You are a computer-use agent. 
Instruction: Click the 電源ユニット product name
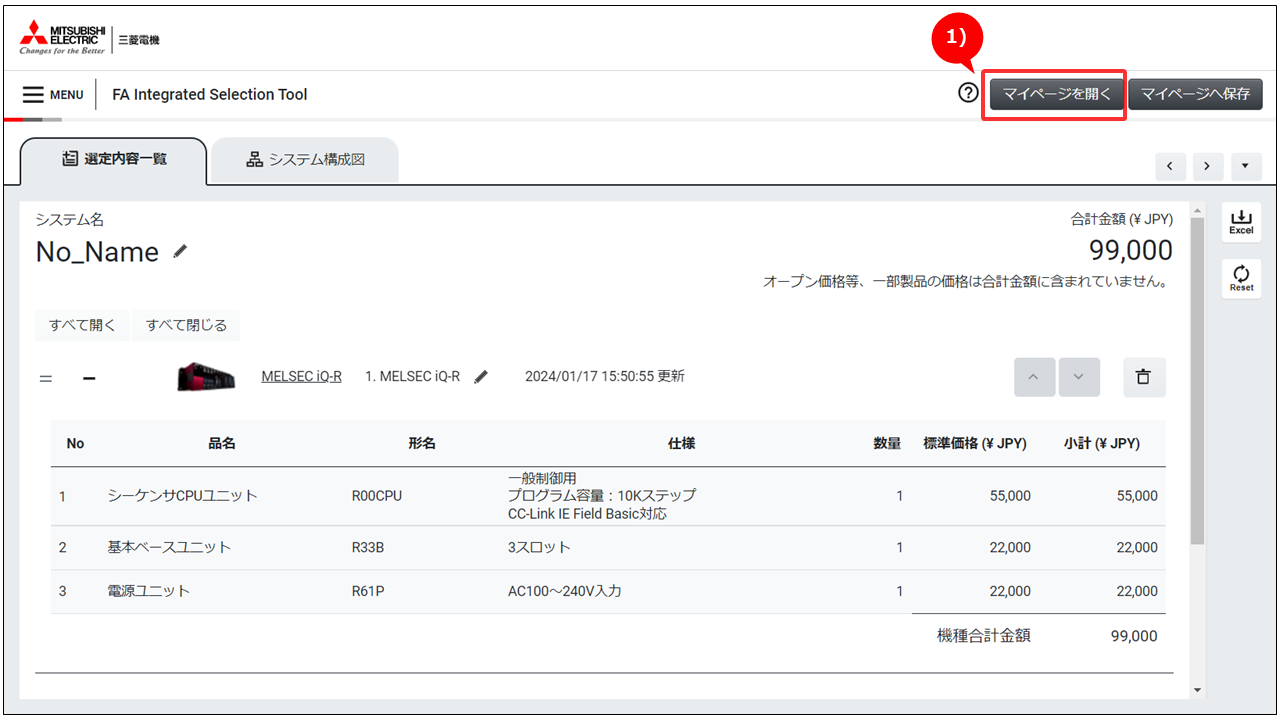click(x=148, y=592)
